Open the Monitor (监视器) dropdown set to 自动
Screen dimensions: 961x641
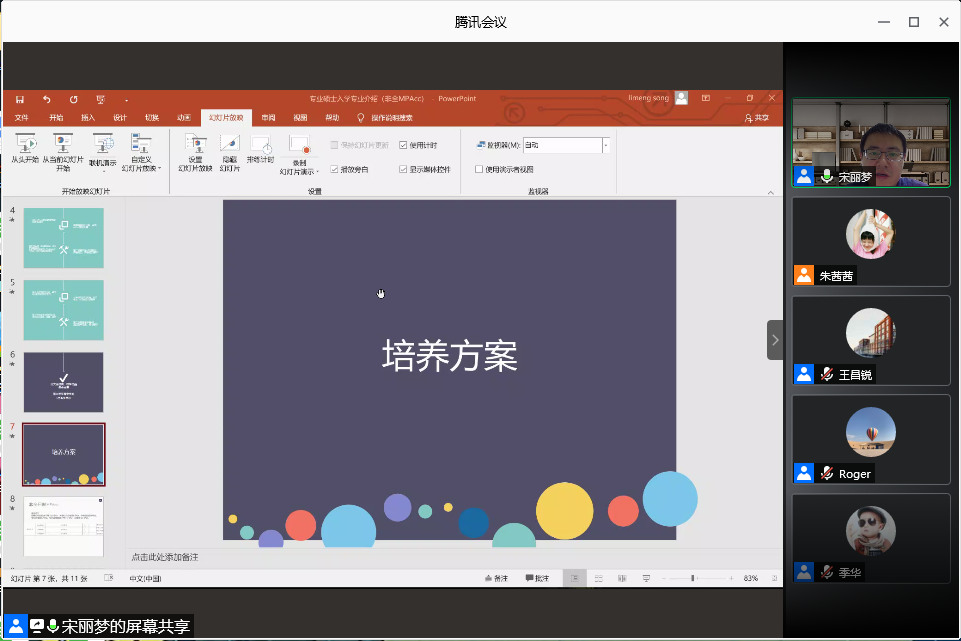pyautogui.click(x=605, y=145)
